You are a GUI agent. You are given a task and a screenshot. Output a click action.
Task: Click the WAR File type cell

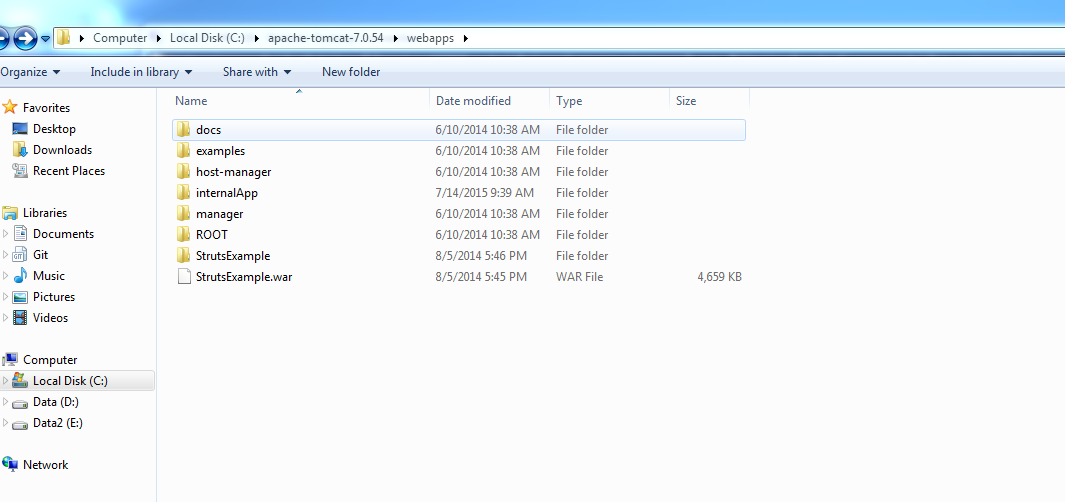click(x=579, y=277)
